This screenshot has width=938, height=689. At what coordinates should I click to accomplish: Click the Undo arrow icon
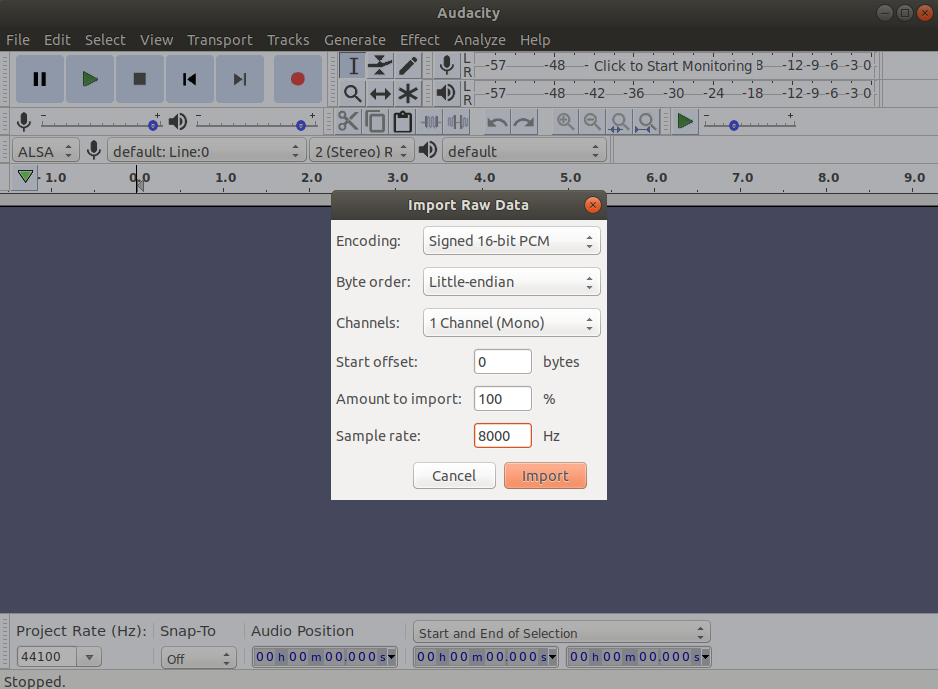pos(497,122)
